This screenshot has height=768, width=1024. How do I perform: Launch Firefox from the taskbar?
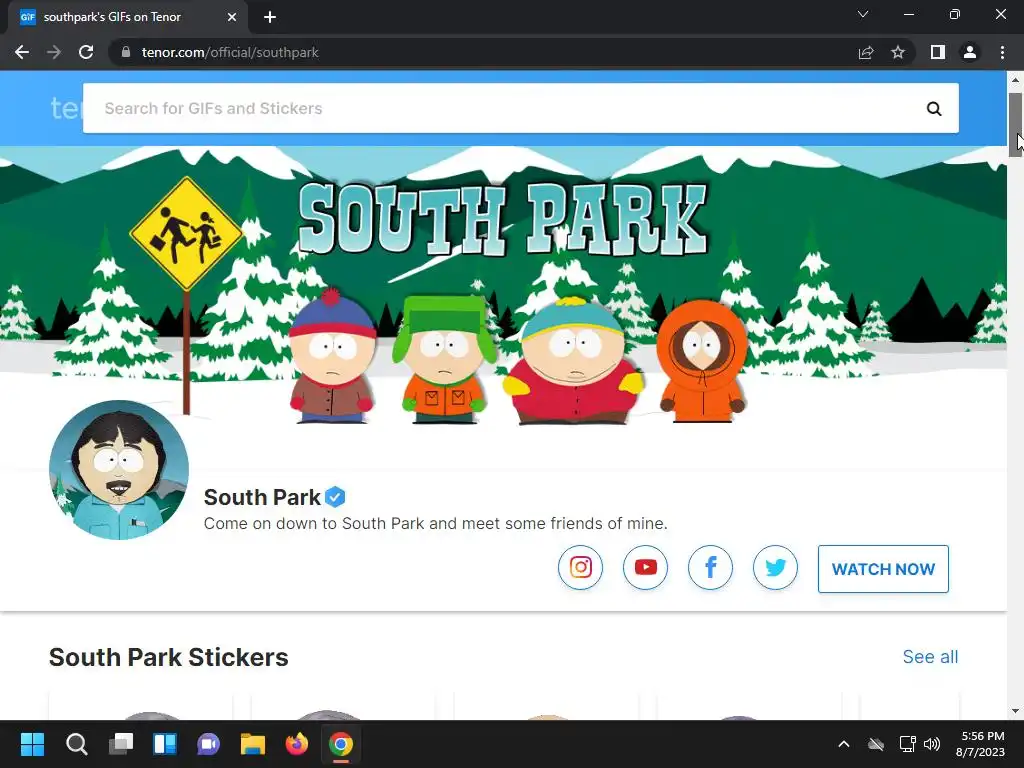[x=297, y=744]
